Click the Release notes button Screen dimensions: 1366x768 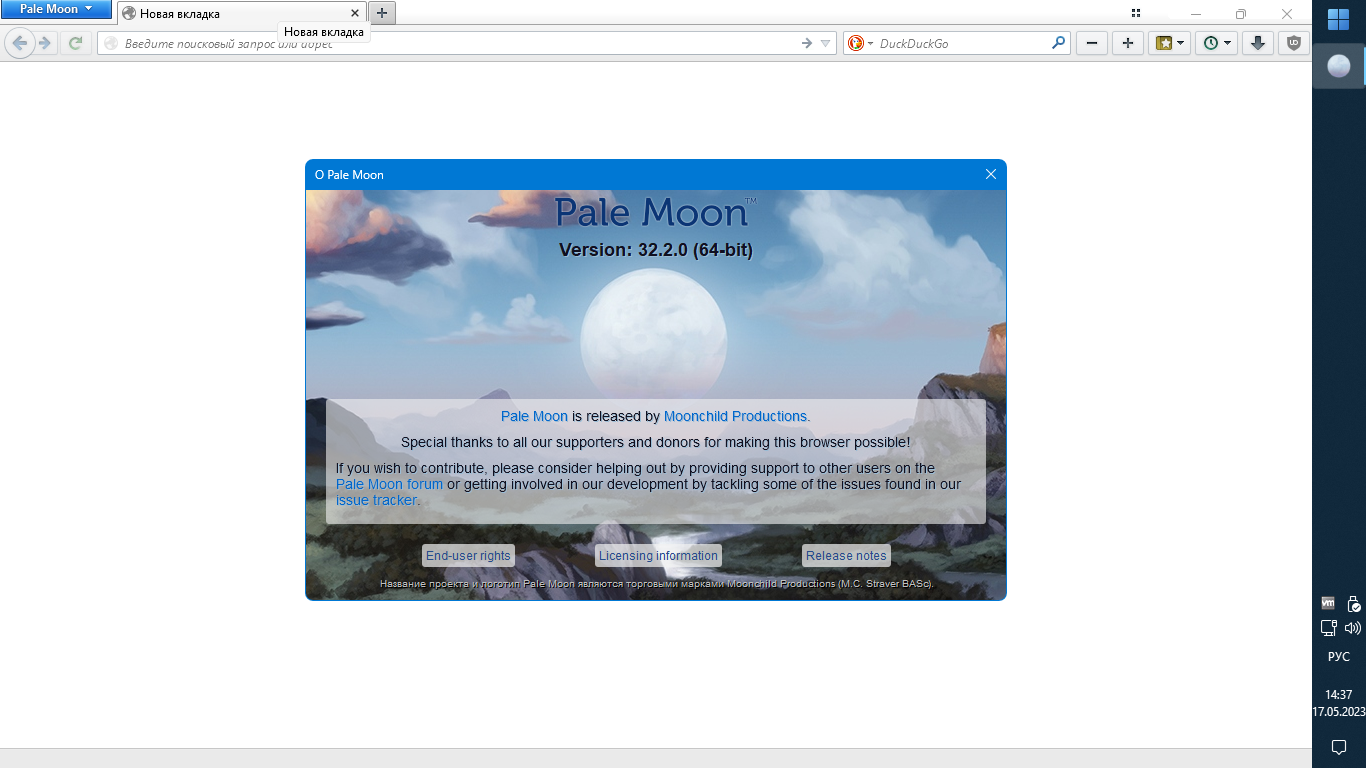click(846, 556)
